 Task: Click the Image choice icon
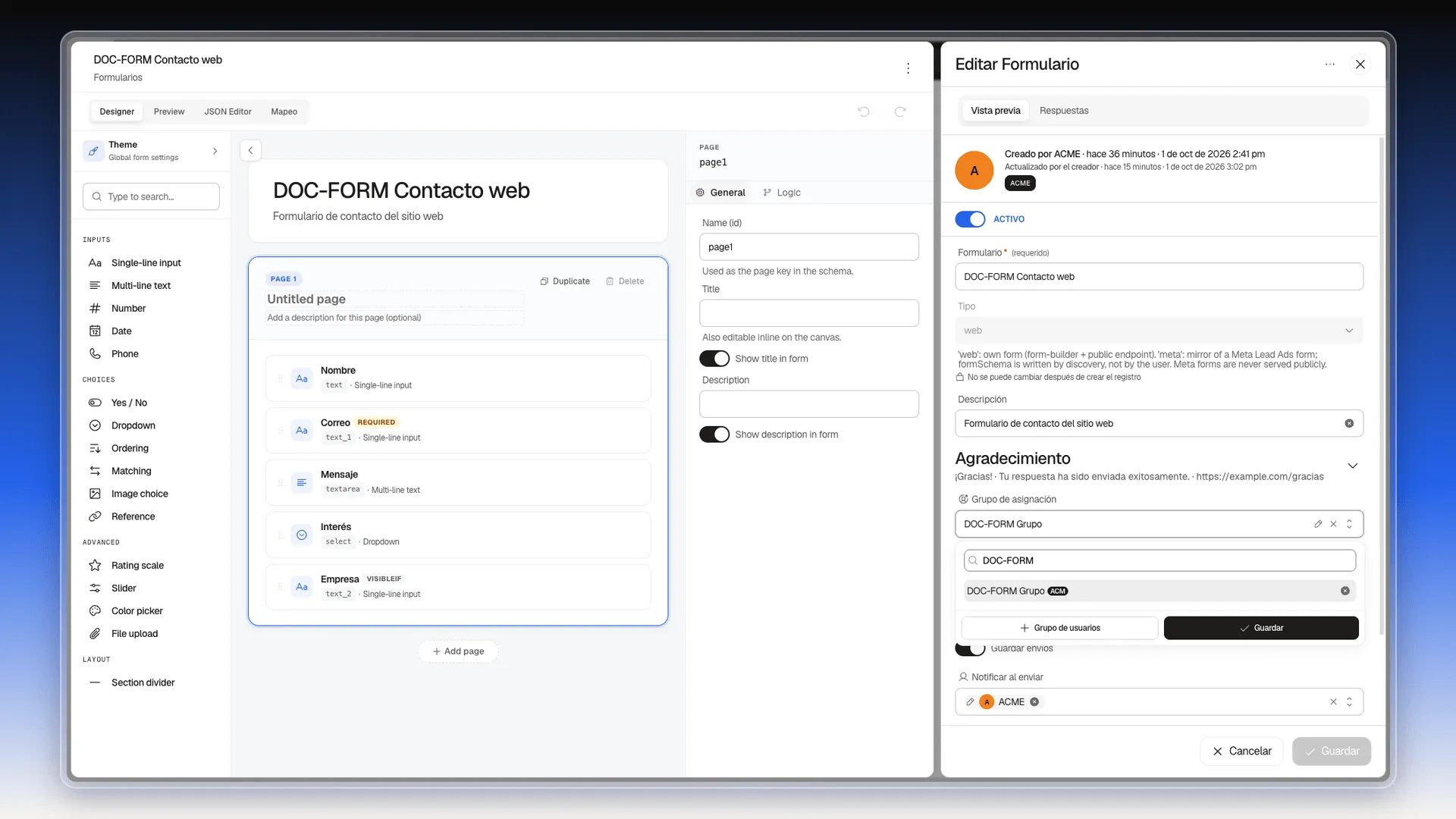coord(95,494)
